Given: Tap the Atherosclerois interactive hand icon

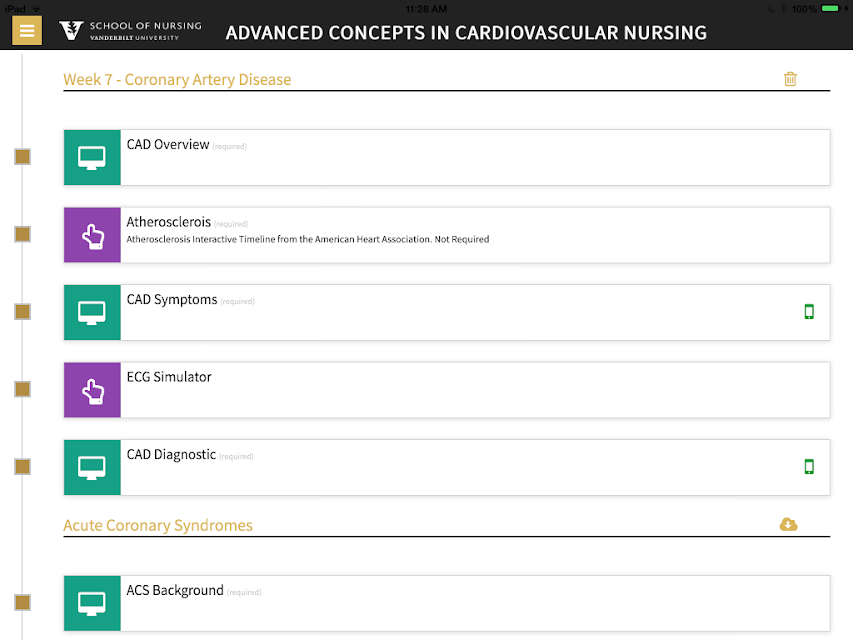Looking at the screenshot, I should 92,235.
